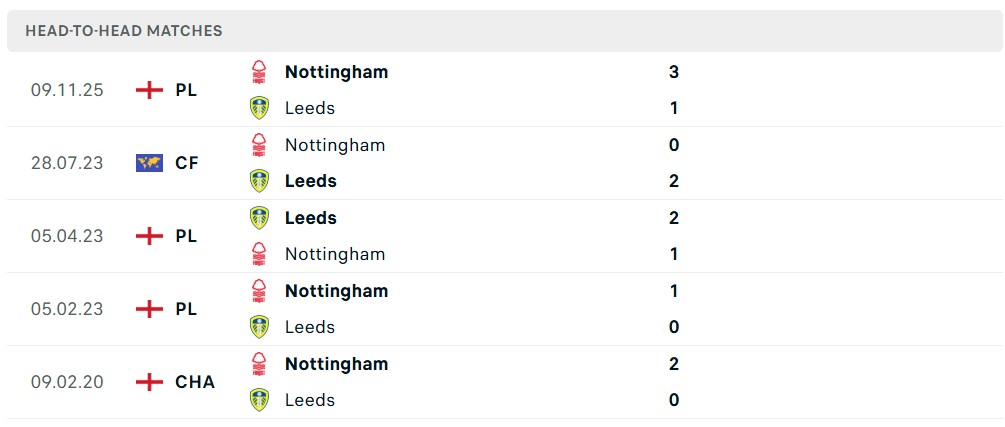Click England flag beside 09.11.25 PL

pos(149,90)
